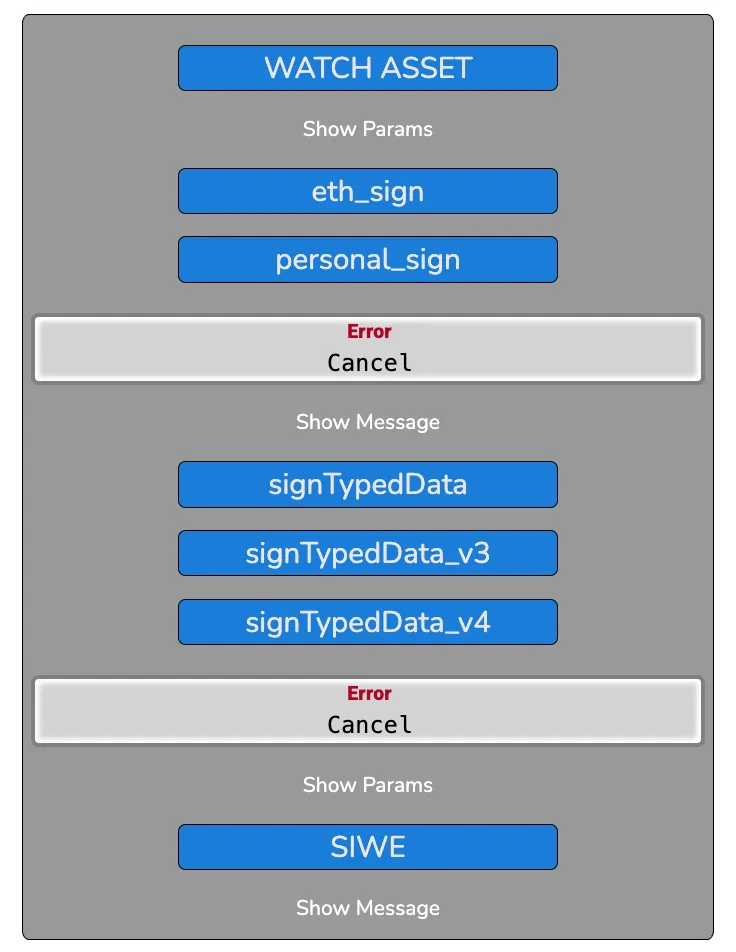Run the signTypedData_v4 method

pos(367,622)
